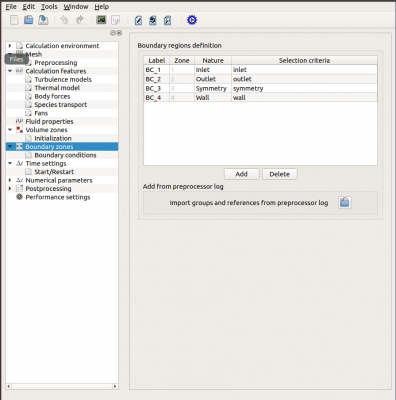
Task: Select Preprocessing in the tree
Action: point(56,63)
